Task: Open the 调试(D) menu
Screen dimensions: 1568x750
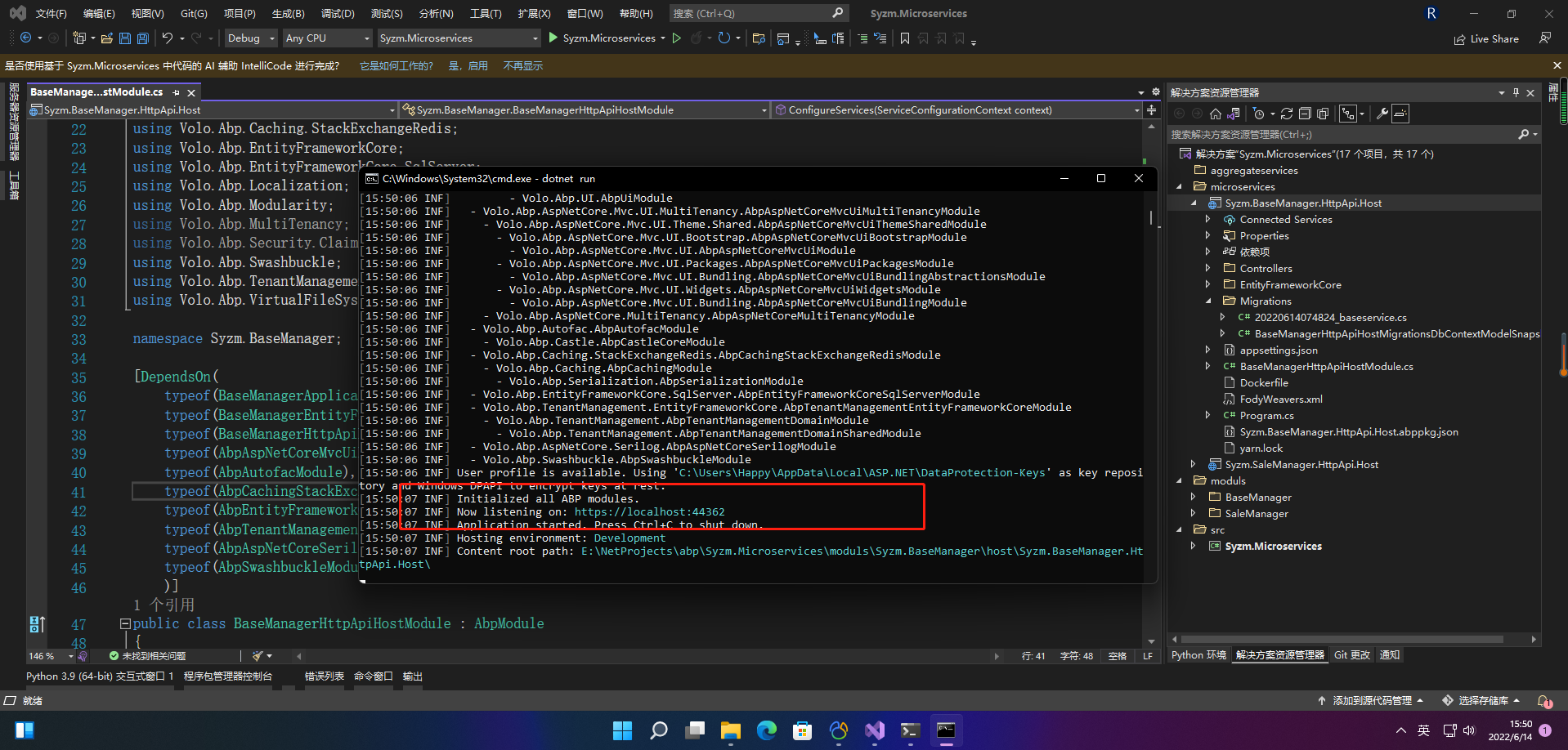Action: [338, 13]
